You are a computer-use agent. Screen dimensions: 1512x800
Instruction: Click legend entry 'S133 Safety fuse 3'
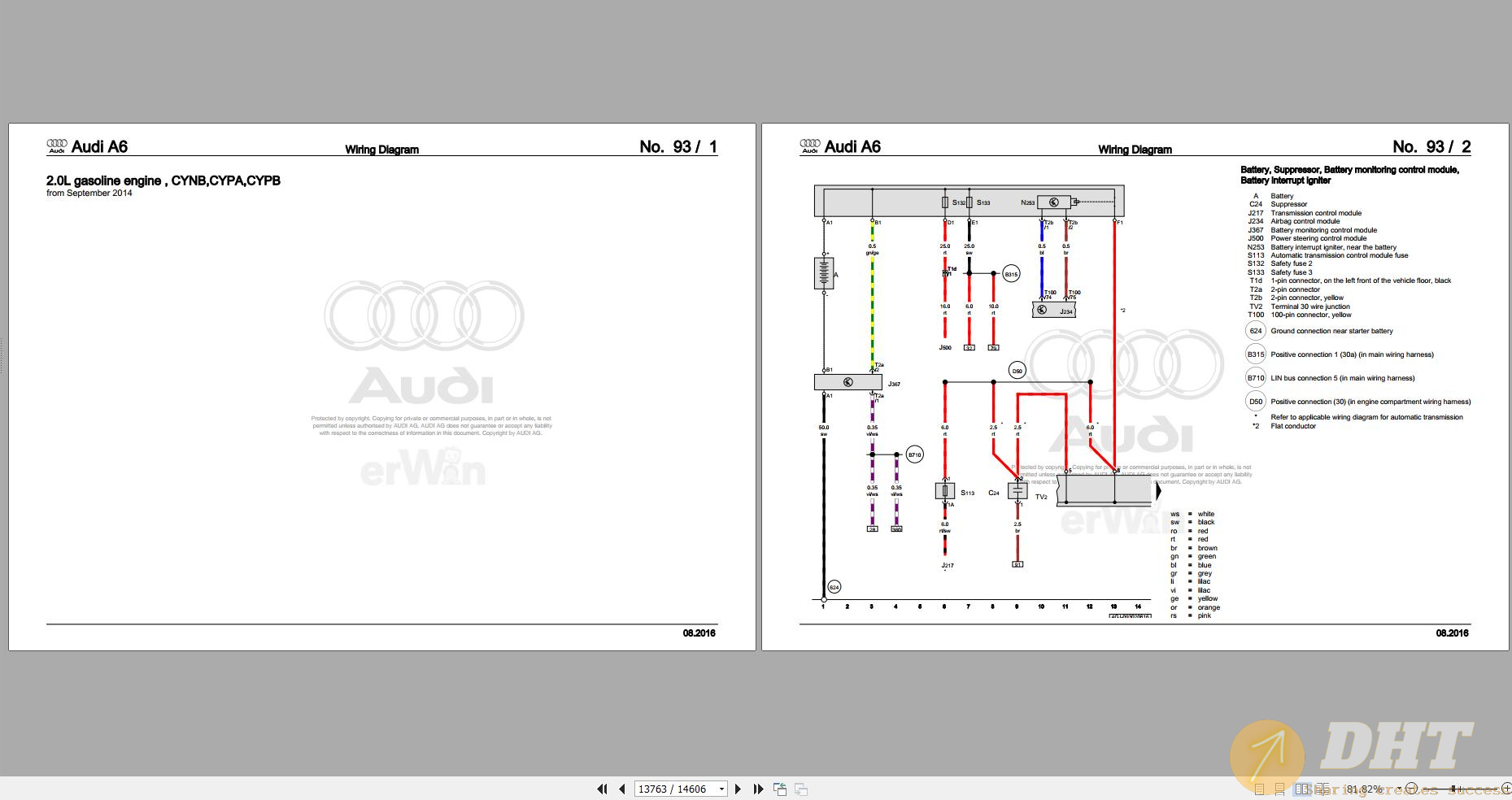tap(1280, 272)
